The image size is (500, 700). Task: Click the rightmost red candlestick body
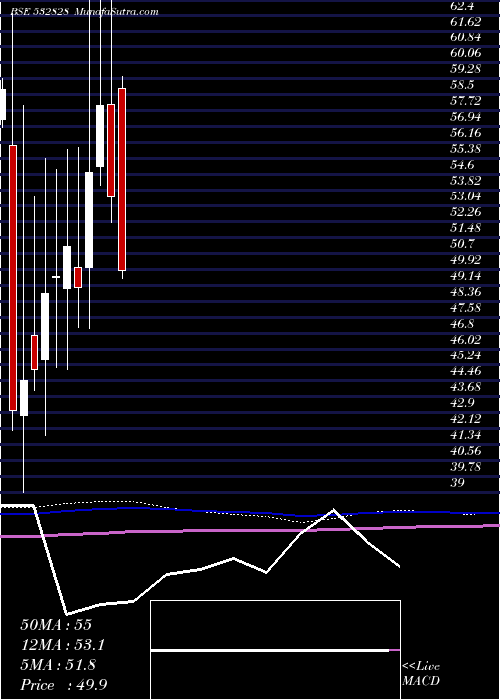[x=122, y=179]
